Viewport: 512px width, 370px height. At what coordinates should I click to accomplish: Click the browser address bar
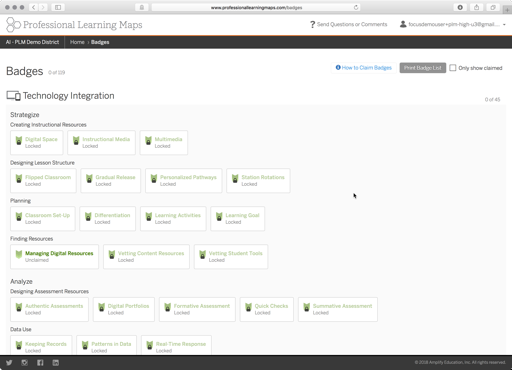[x=256, y=7]
